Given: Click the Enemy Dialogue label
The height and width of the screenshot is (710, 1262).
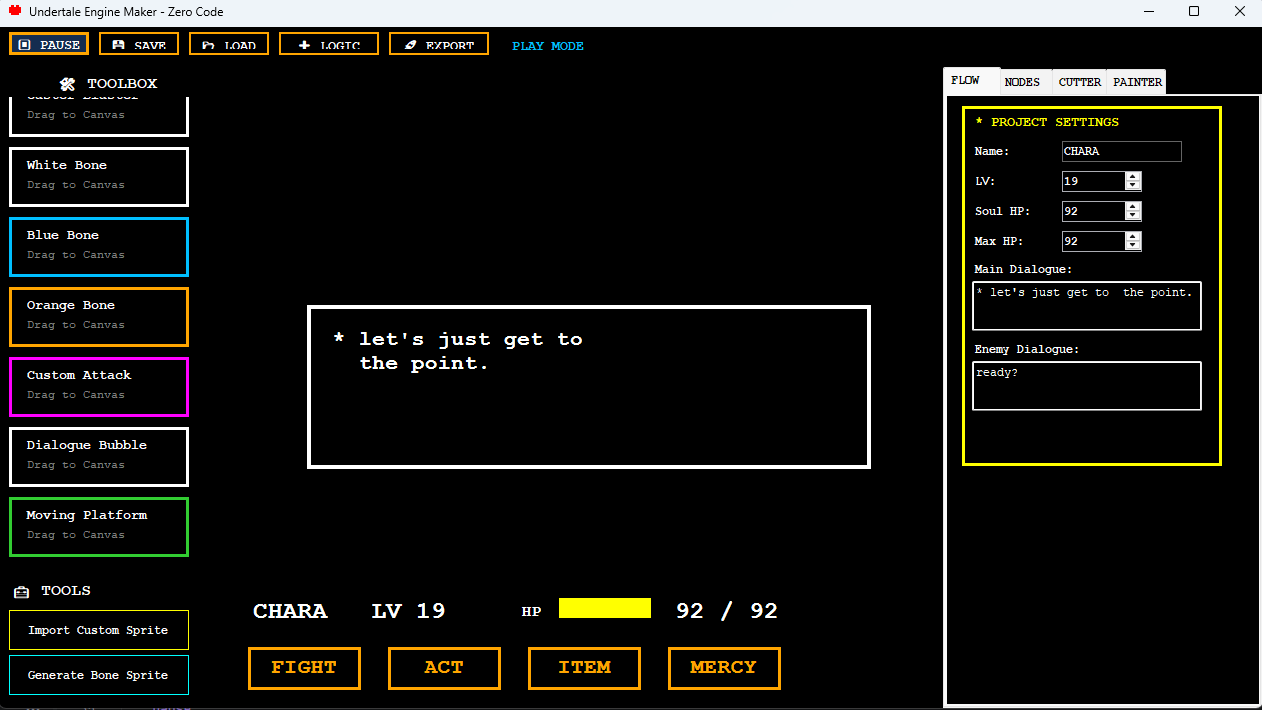Looking at the screenshot, I should (x=1027, y=350).
